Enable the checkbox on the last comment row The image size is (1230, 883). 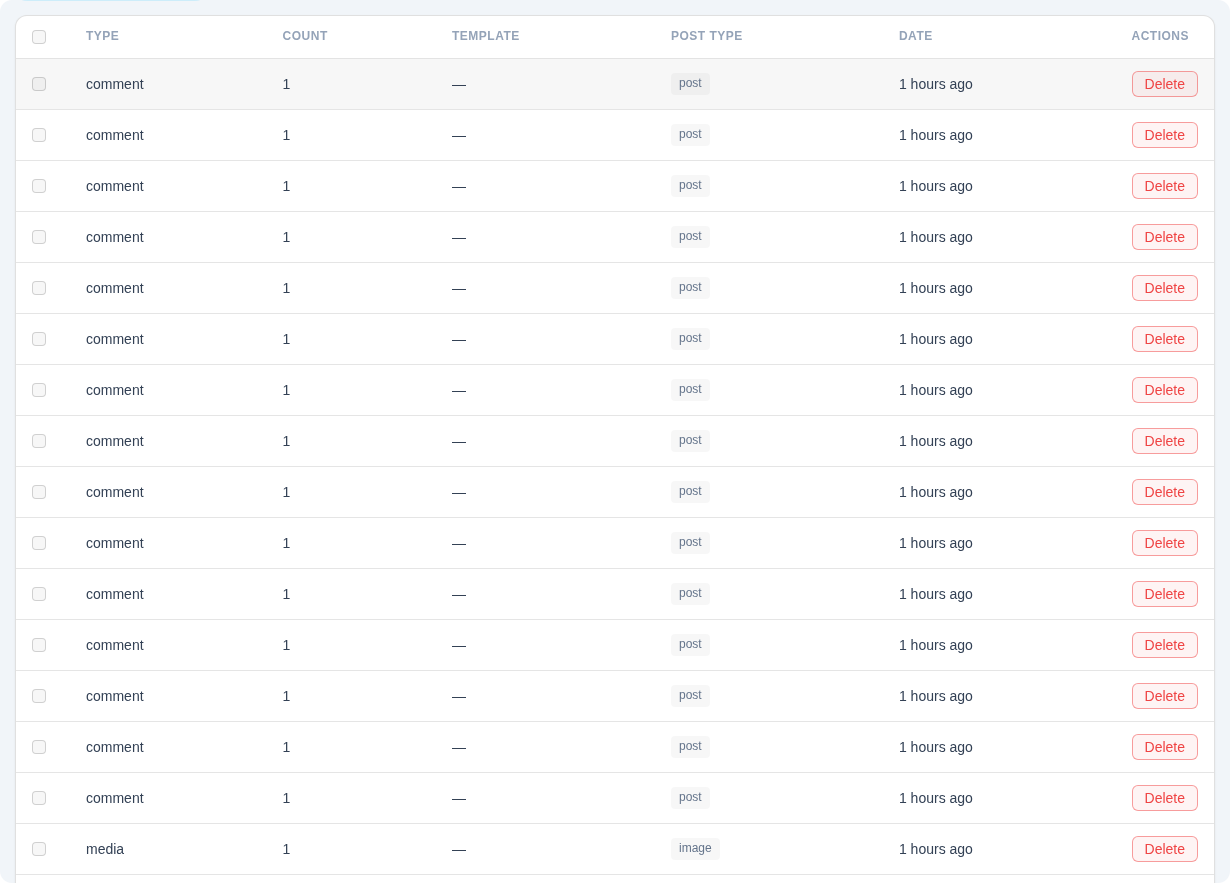(39, 798)
